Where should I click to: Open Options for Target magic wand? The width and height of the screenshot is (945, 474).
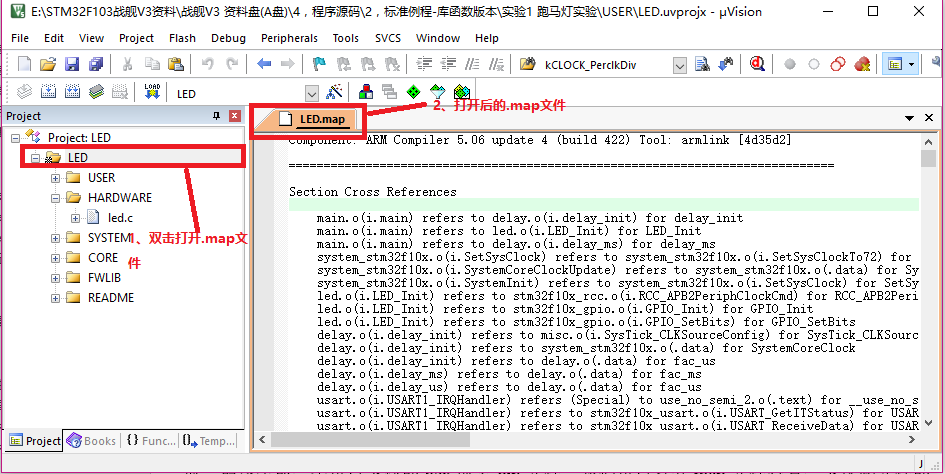click(333, 92)
